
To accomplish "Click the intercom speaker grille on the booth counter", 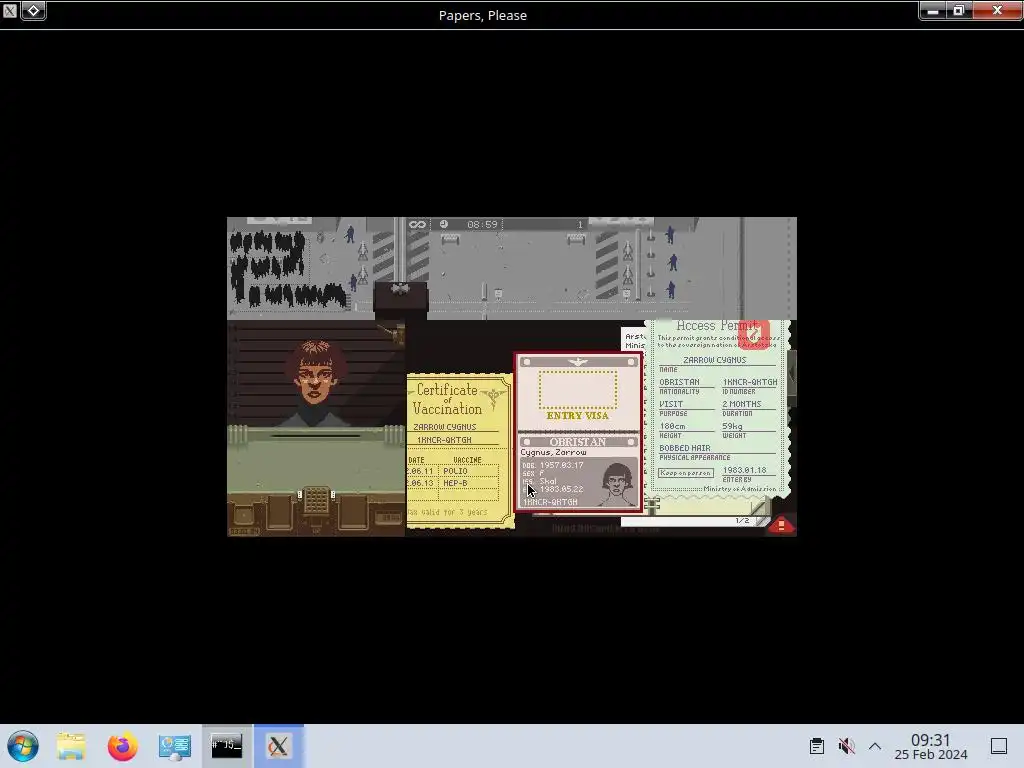I will click(316, 500).
